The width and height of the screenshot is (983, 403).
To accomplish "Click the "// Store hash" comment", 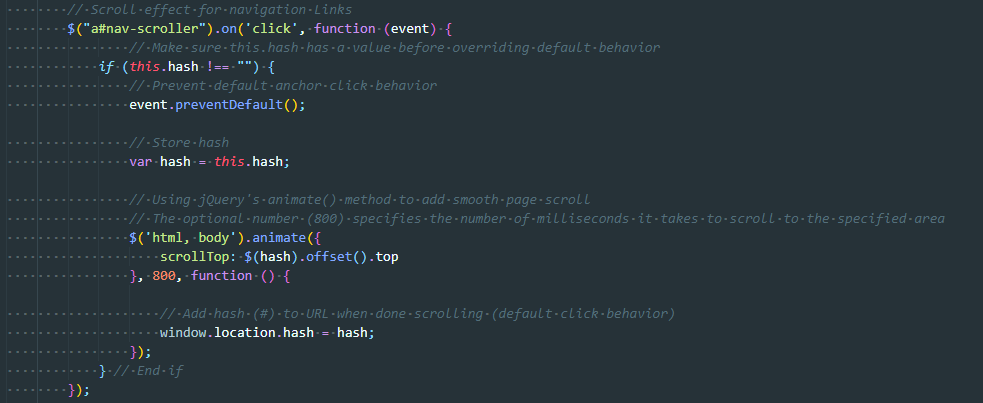I will 179,142.
